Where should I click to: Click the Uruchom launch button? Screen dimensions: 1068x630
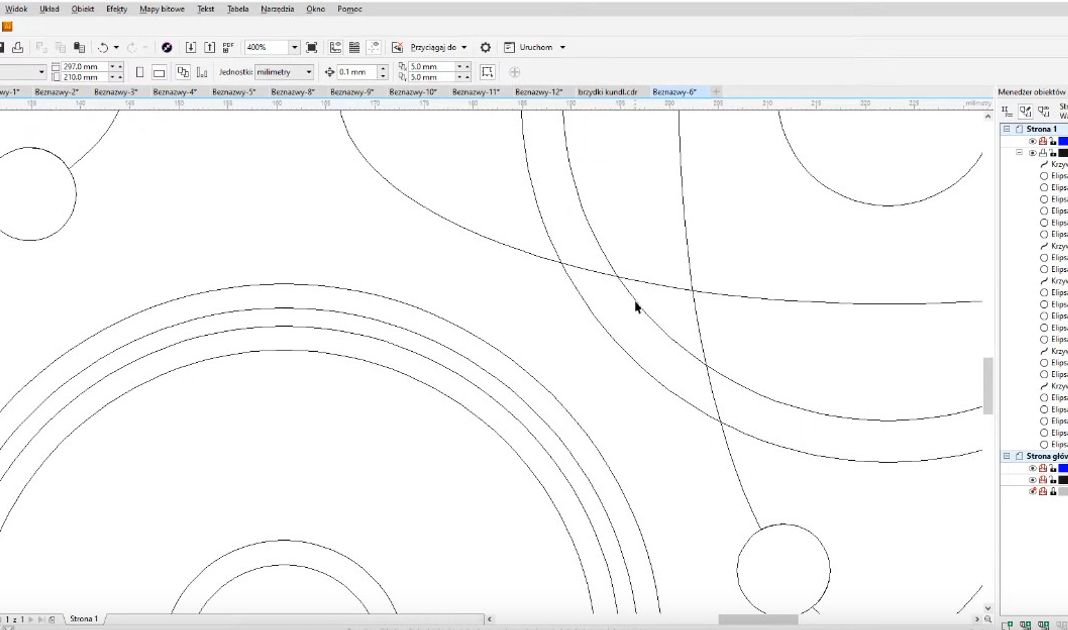click(535, 47)
